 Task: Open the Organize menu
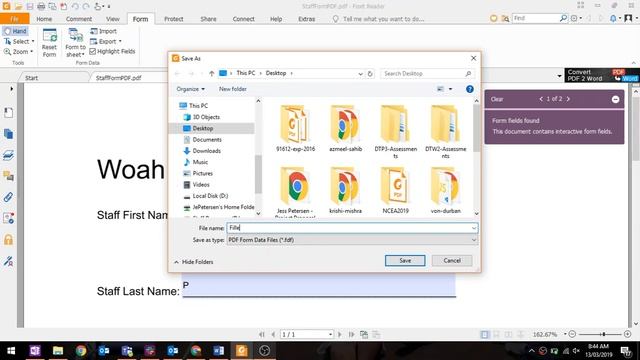click(191, 89)
